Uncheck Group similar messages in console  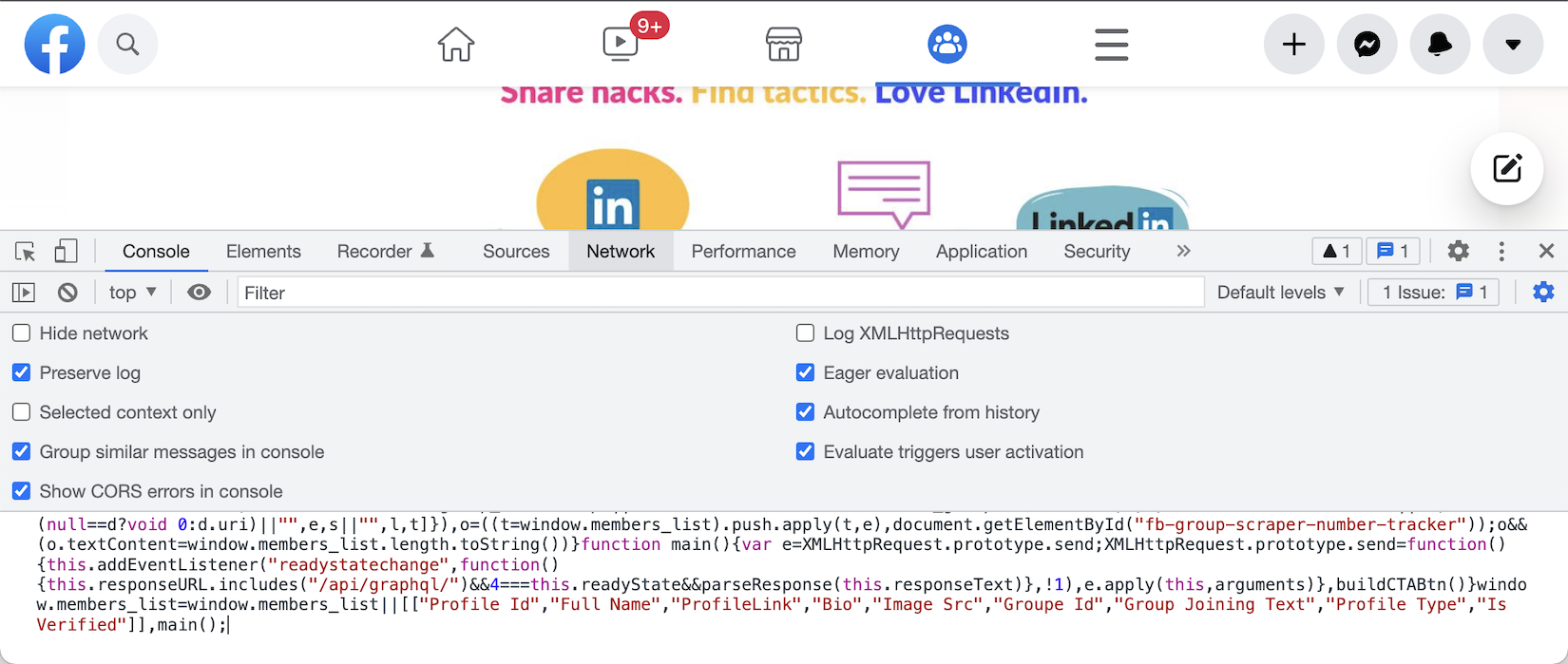(21, 452)
